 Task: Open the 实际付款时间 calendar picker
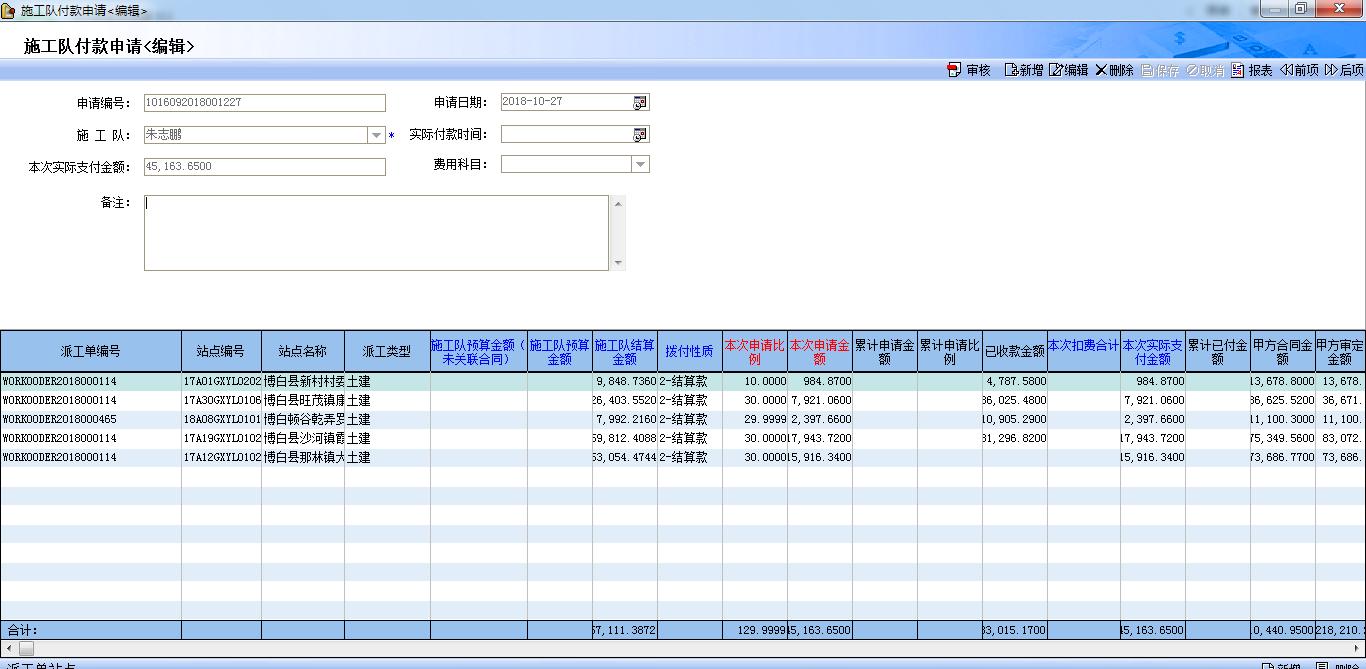[x=640, y=135]
